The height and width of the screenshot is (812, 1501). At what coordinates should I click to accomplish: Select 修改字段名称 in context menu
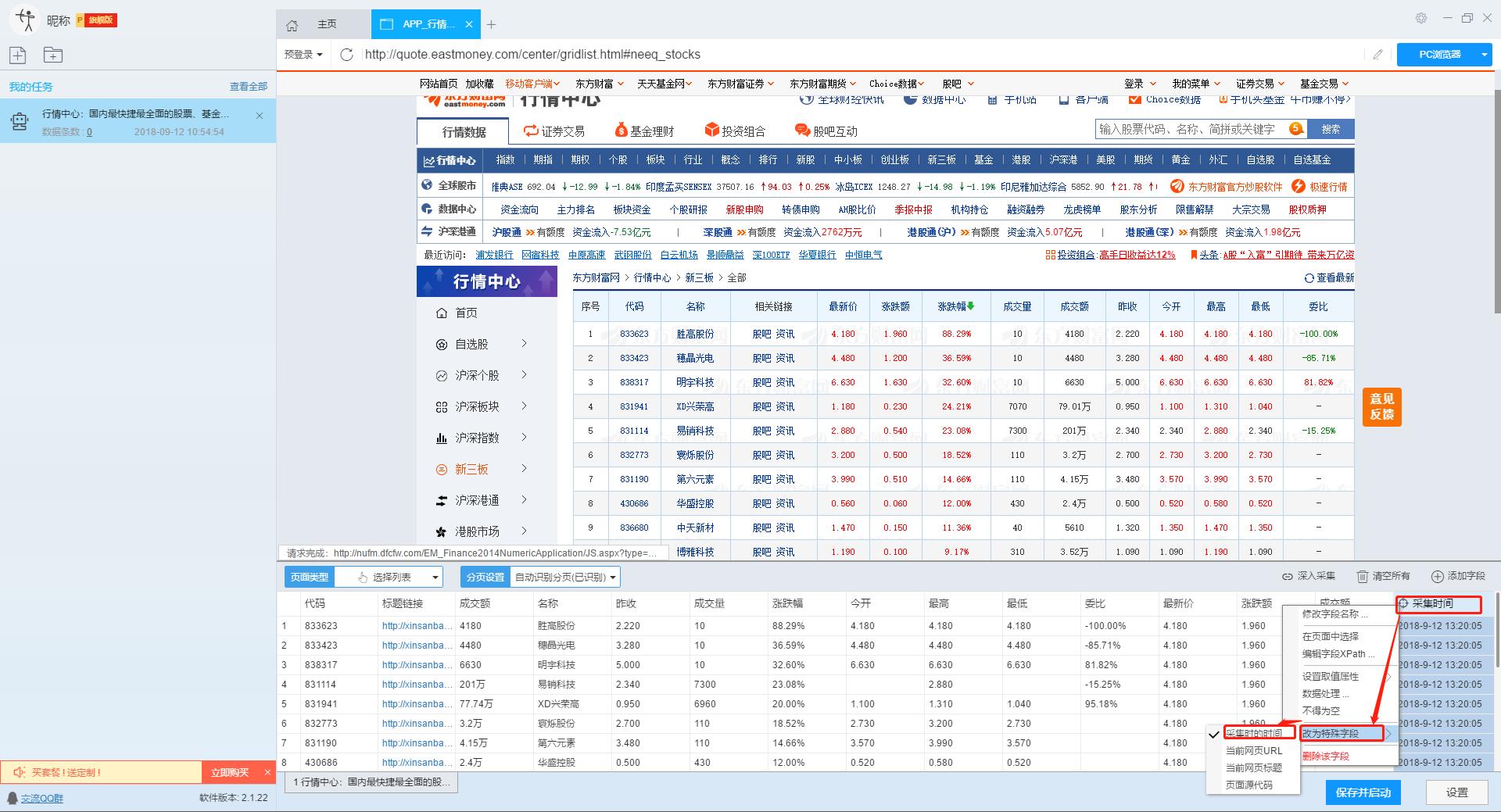click(1335, 614)
